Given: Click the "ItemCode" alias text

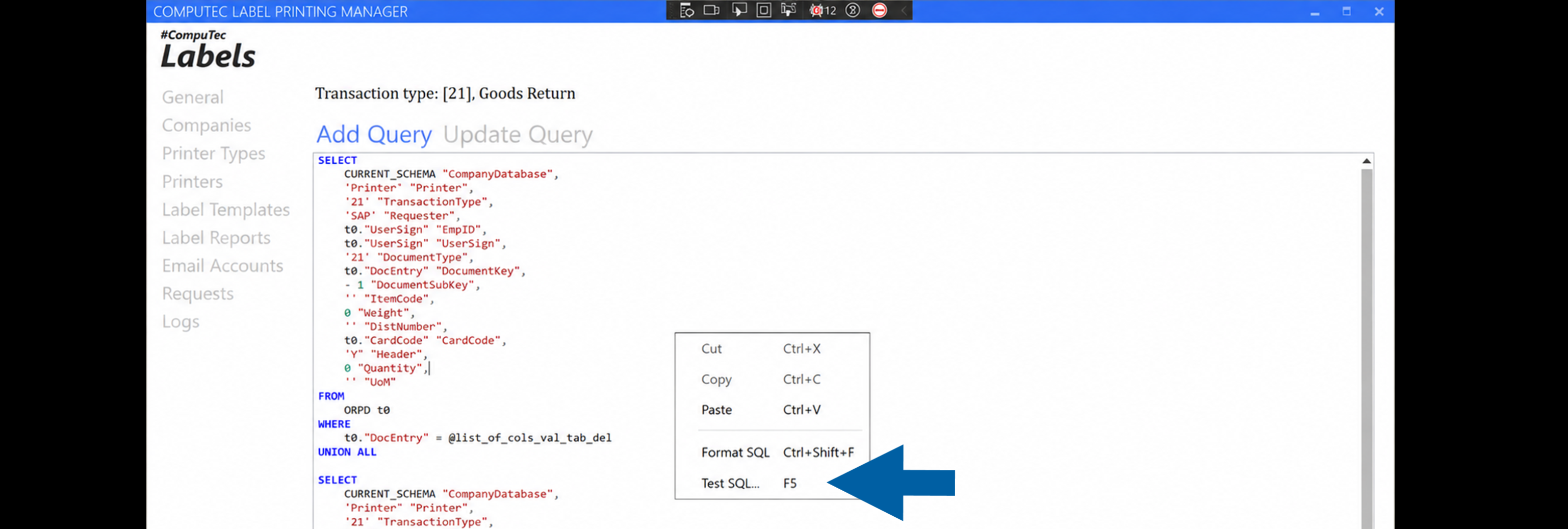Looking at the screenshot, I should tap(396, 299).
